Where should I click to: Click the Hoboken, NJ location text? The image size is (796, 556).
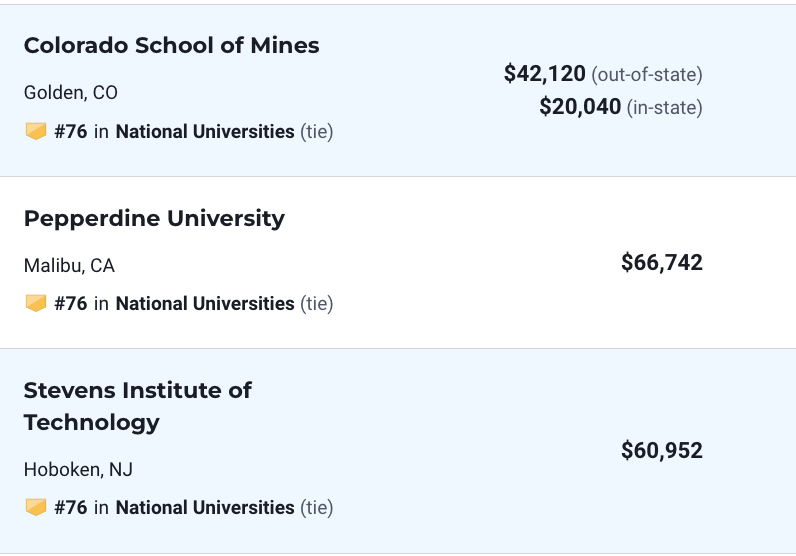tap(78, 470)
